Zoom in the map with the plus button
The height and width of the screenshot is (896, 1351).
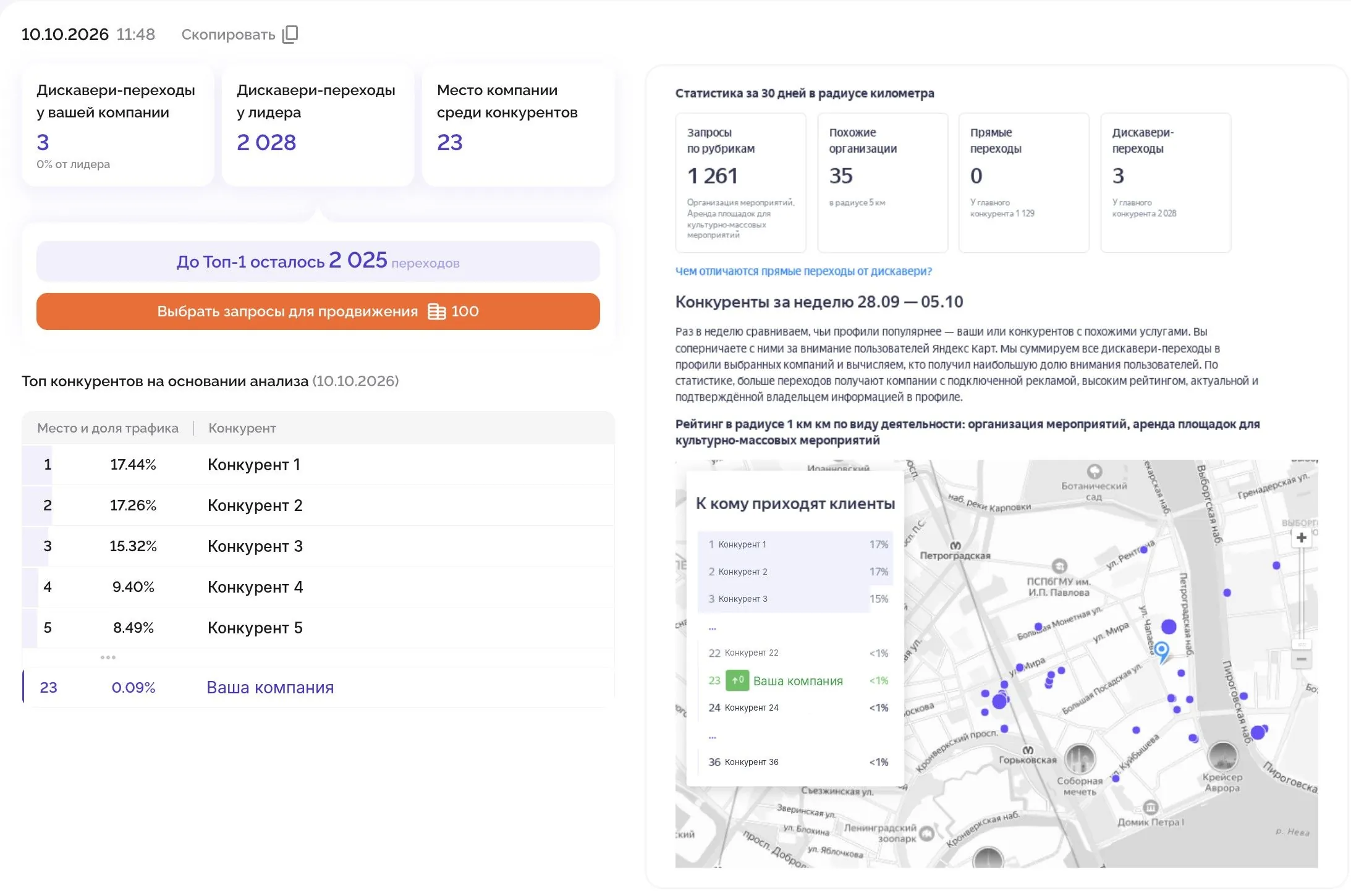click(1302, 538)
